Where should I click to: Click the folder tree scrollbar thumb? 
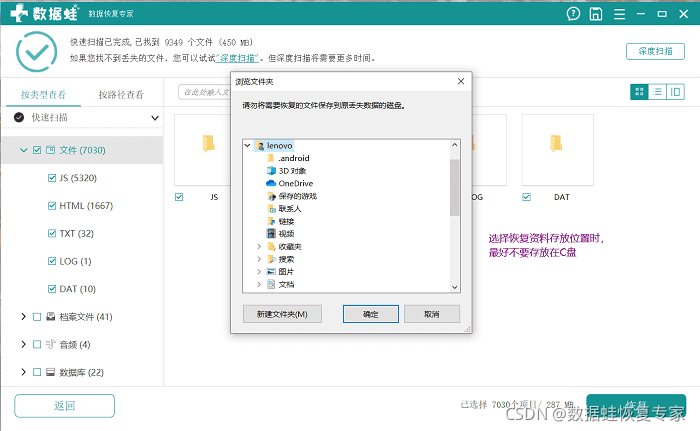pyautogui.click(x=454, y=187)
